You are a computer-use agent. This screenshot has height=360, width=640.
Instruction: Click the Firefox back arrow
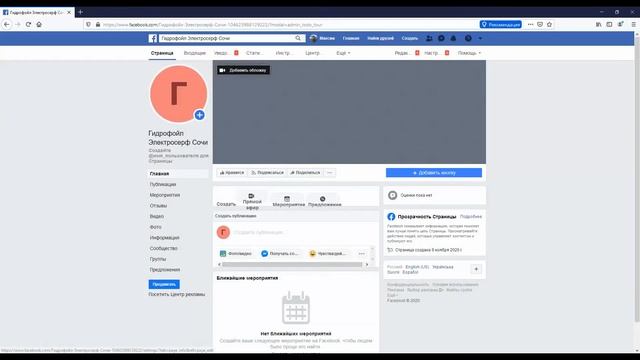click(7, 24)
